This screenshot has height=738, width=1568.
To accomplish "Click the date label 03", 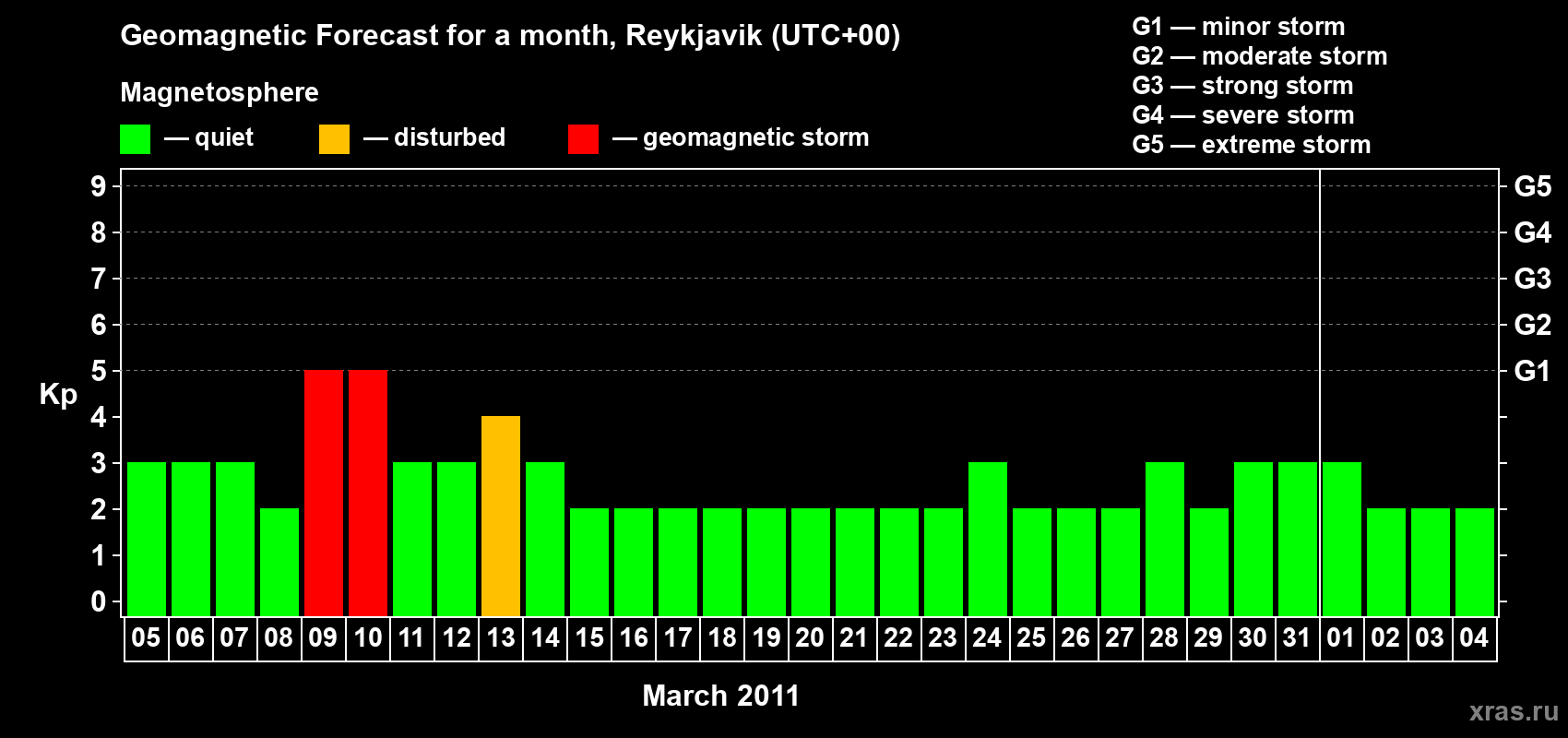I will pos(1430,637).
